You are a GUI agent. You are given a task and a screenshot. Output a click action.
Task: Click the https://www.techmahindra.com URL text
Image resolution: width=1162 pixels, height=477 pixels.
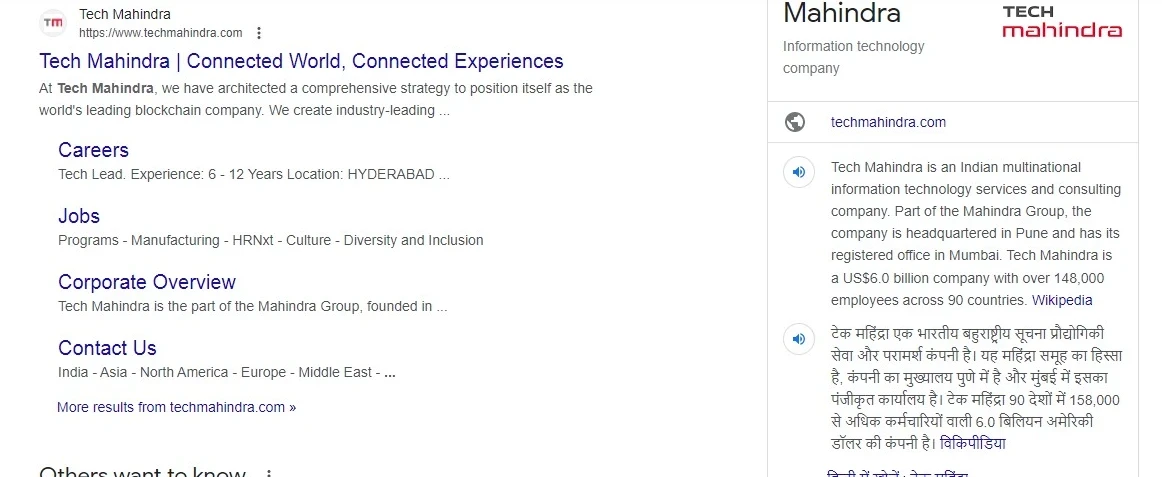coord(160,33)
